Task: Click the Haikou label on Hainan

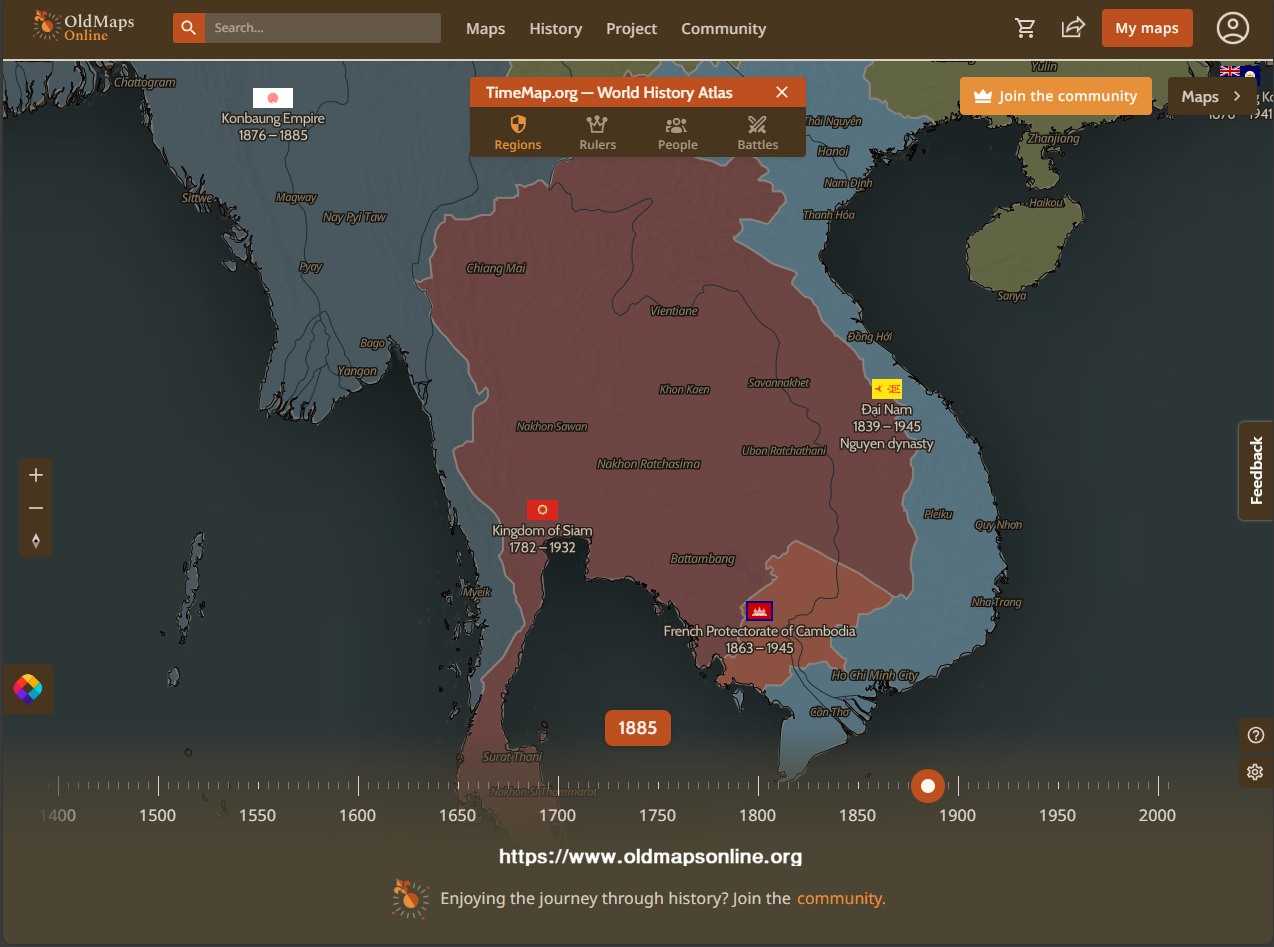Action: 1046,203
